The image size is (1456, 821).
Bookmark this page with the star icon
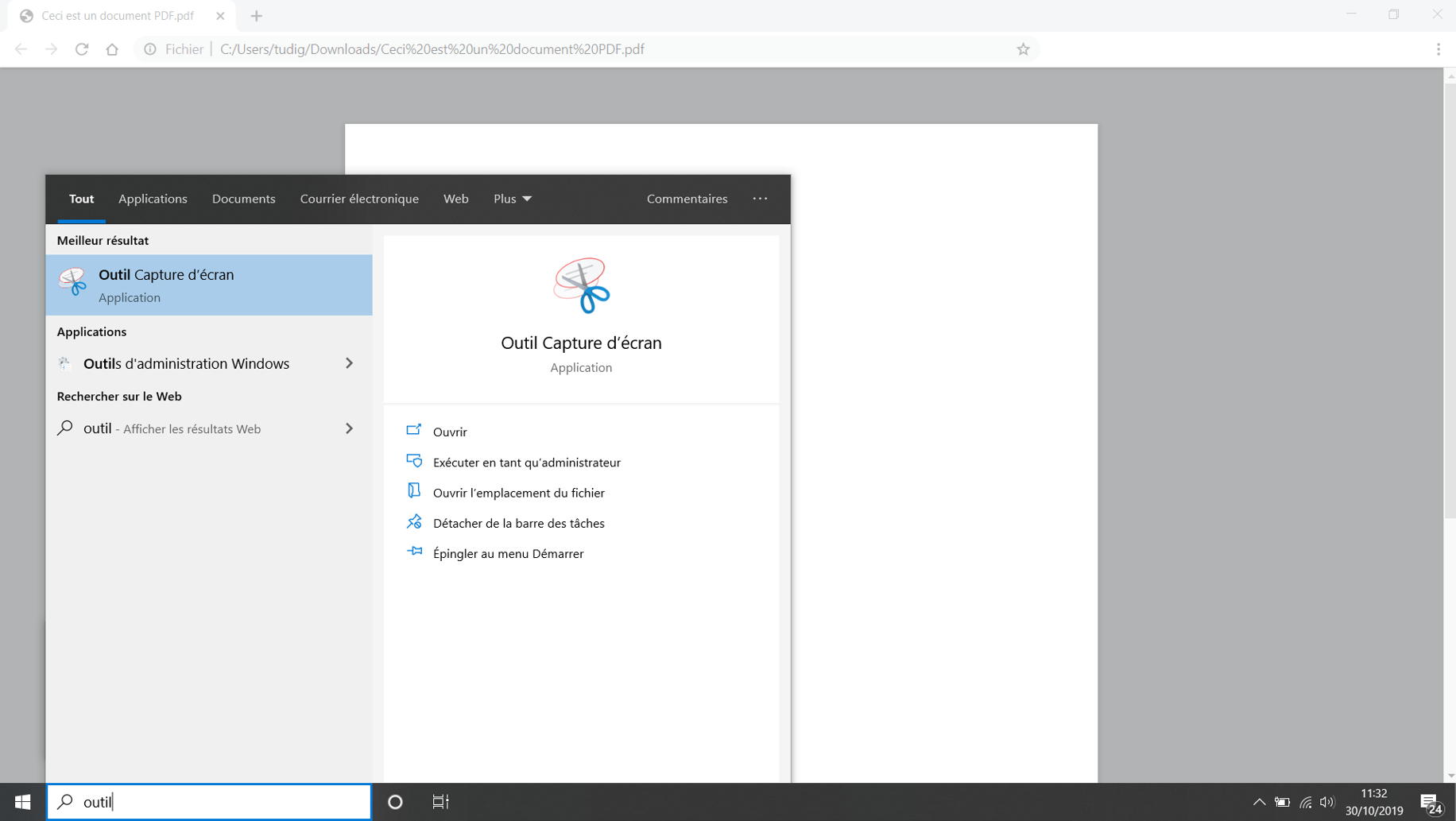point(1023,49)
